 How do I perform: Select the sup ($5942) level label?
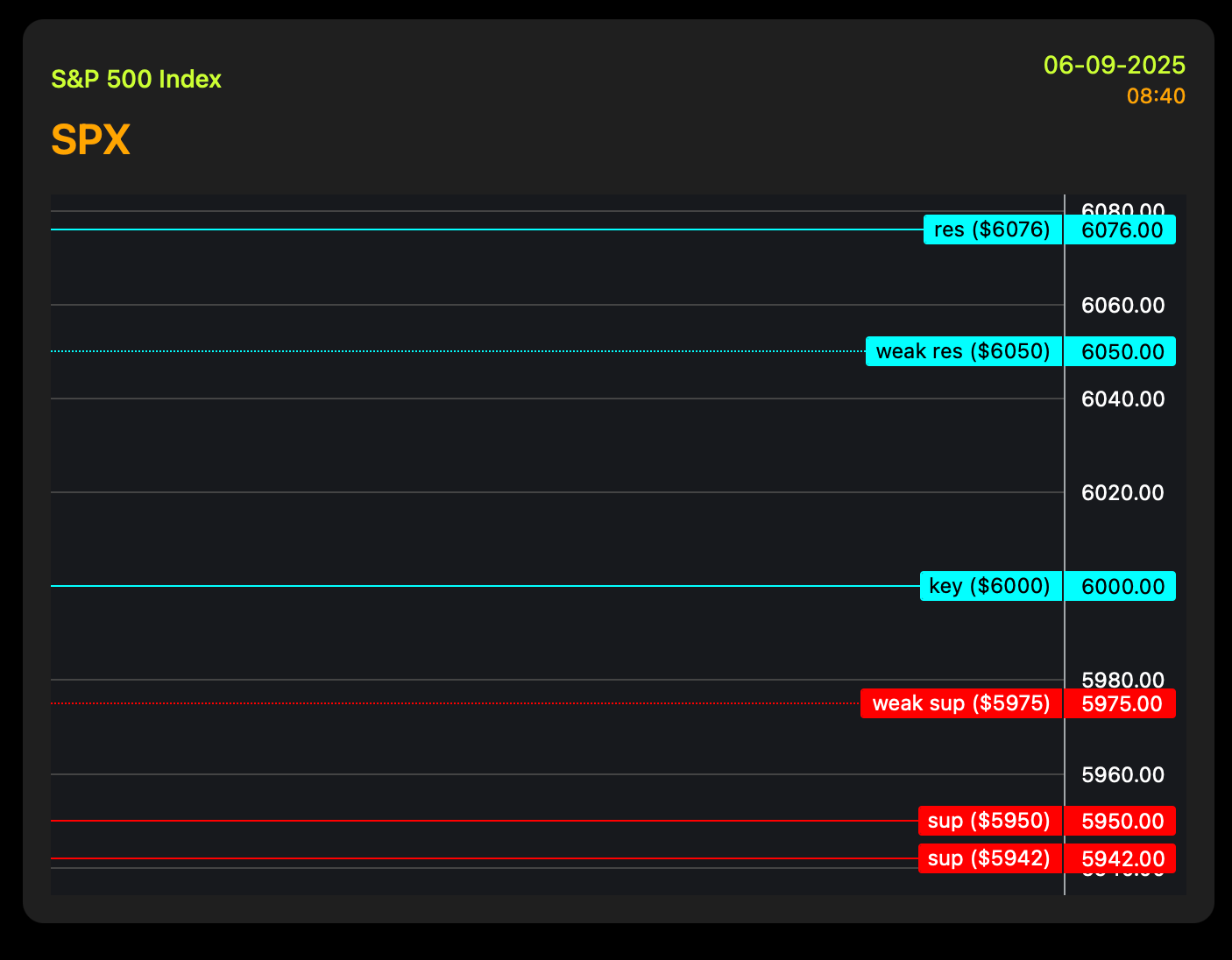click(x=990, y=858)
